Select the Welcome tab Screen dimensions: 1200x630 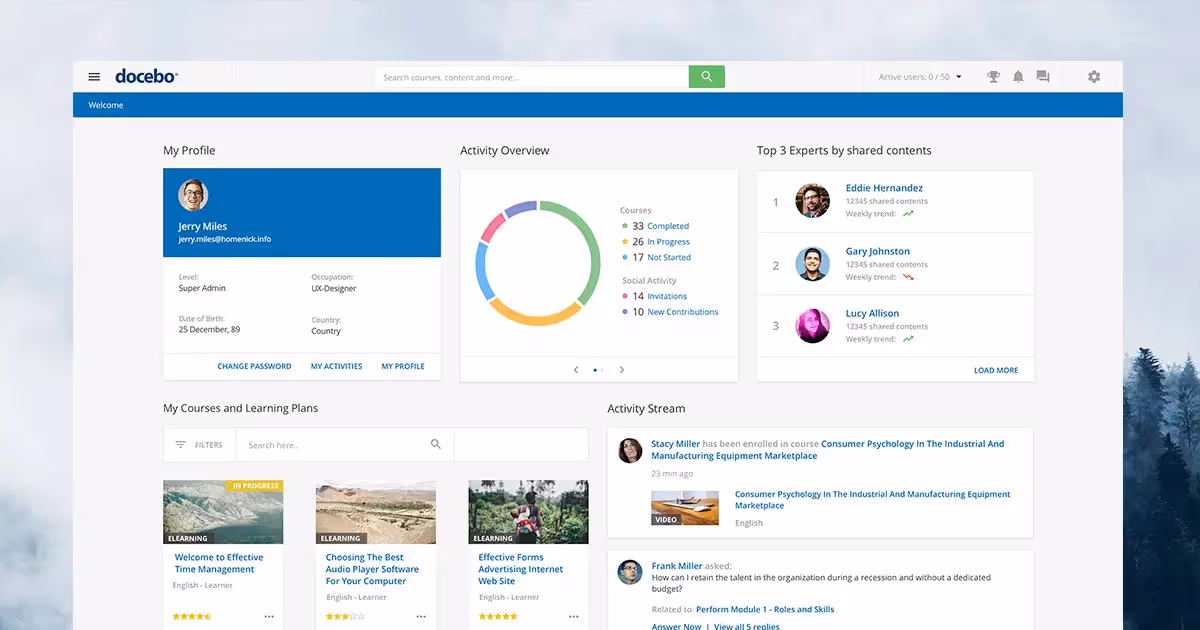(x=106, y=105)
